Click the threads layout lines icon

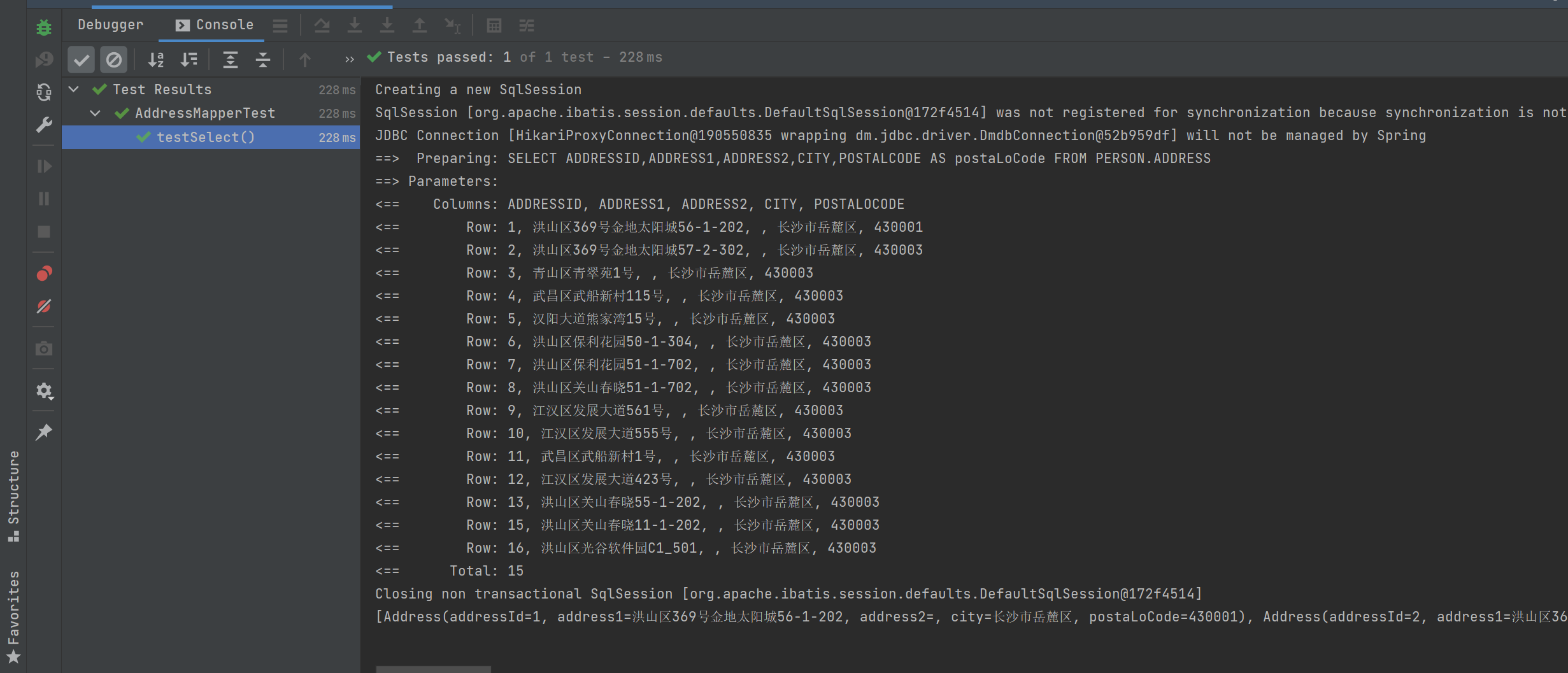pyautogui.click(x=280, y=25)
